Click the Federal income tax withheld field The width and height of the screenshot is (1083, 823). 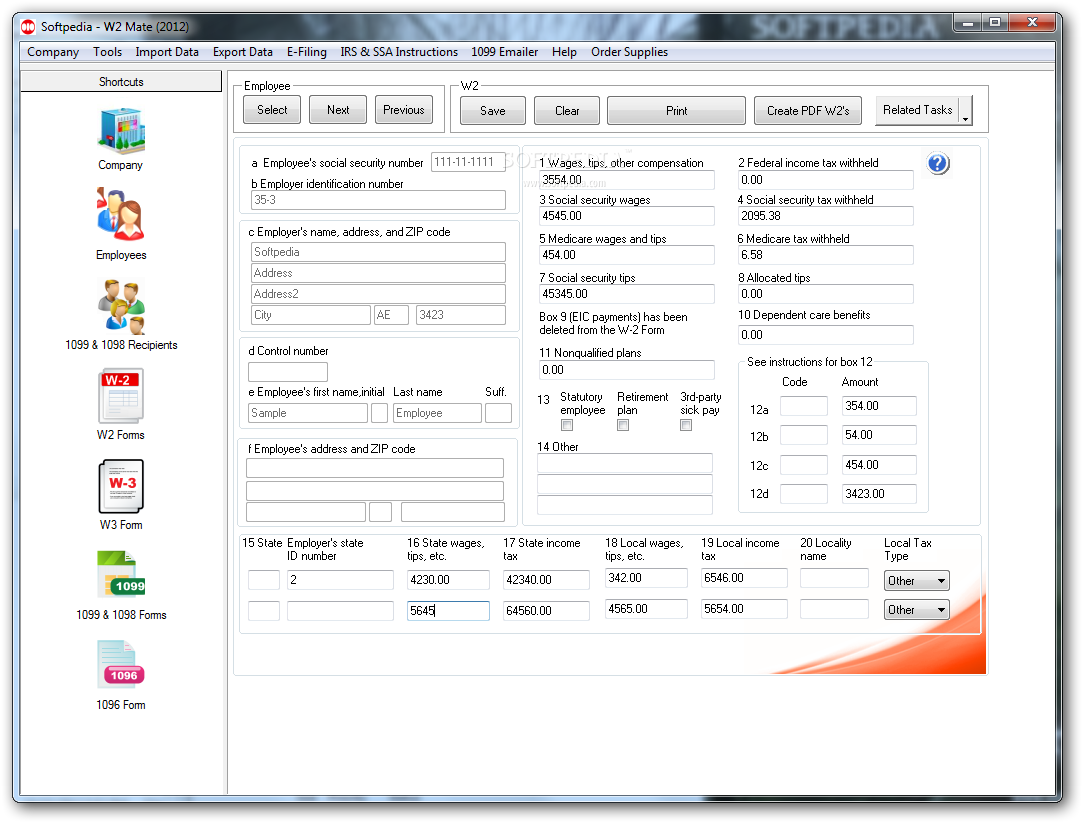pyautogui.click(x=825, y=180)
